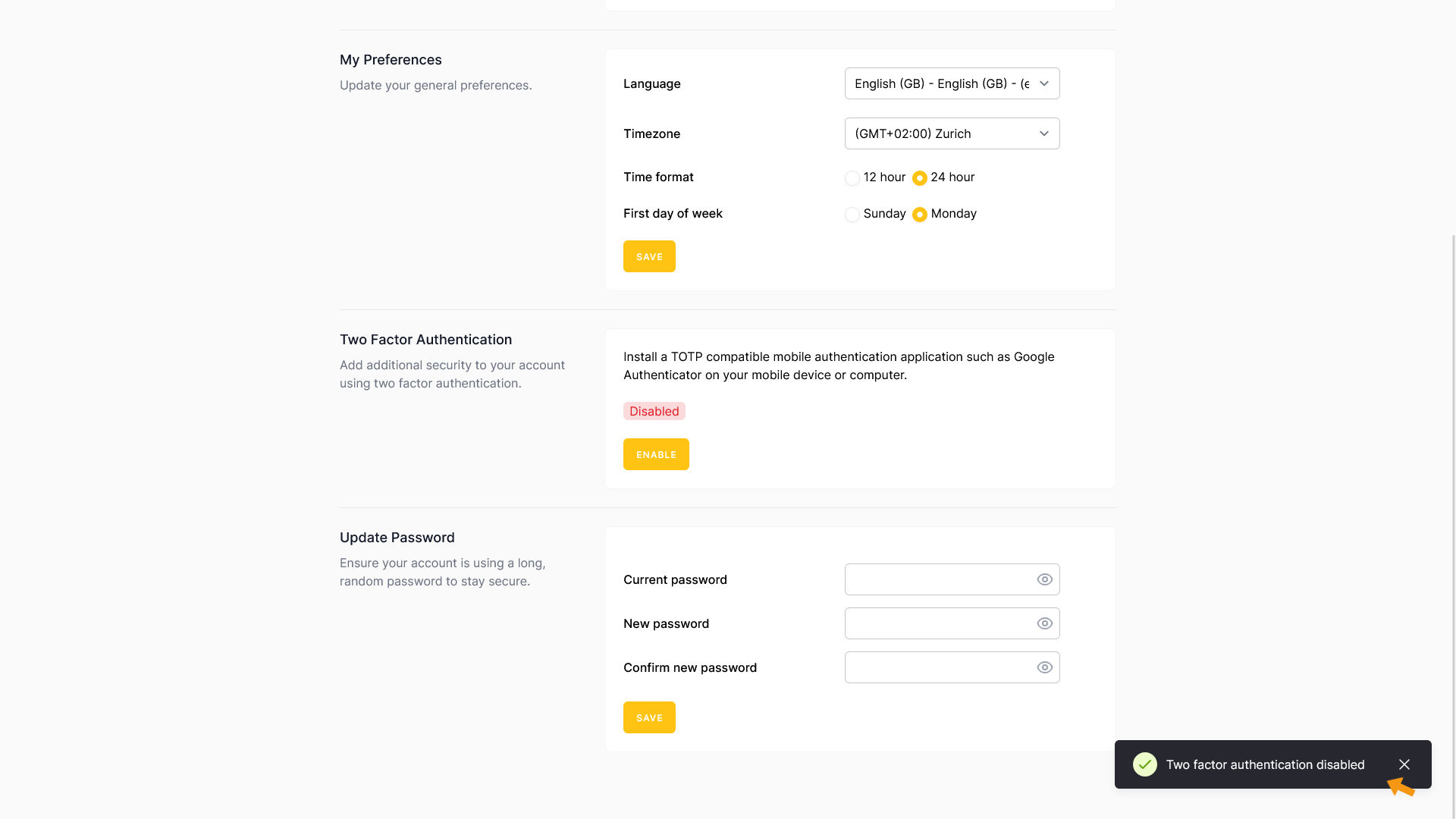
Task: Focus the Current password input
Action: 937,579
